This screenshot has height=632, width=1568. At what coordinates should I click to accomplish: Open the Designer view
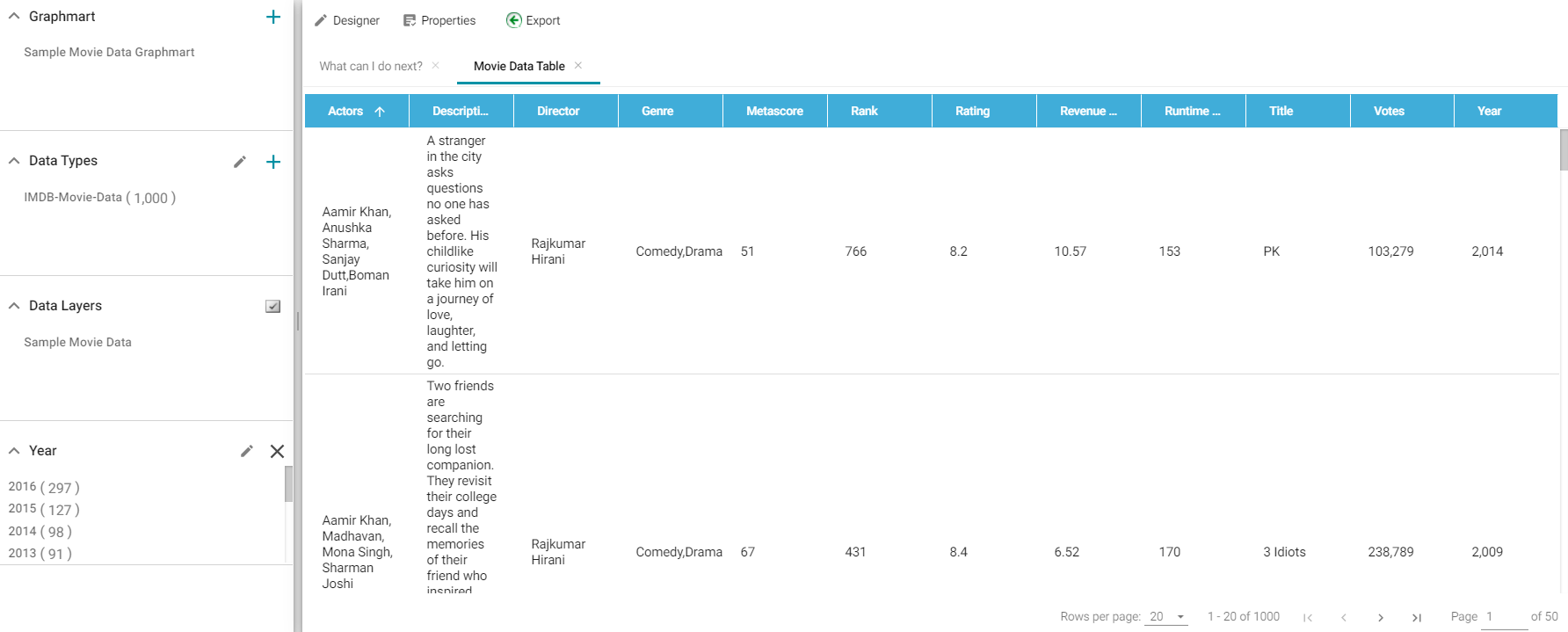[x=347, y=20]
